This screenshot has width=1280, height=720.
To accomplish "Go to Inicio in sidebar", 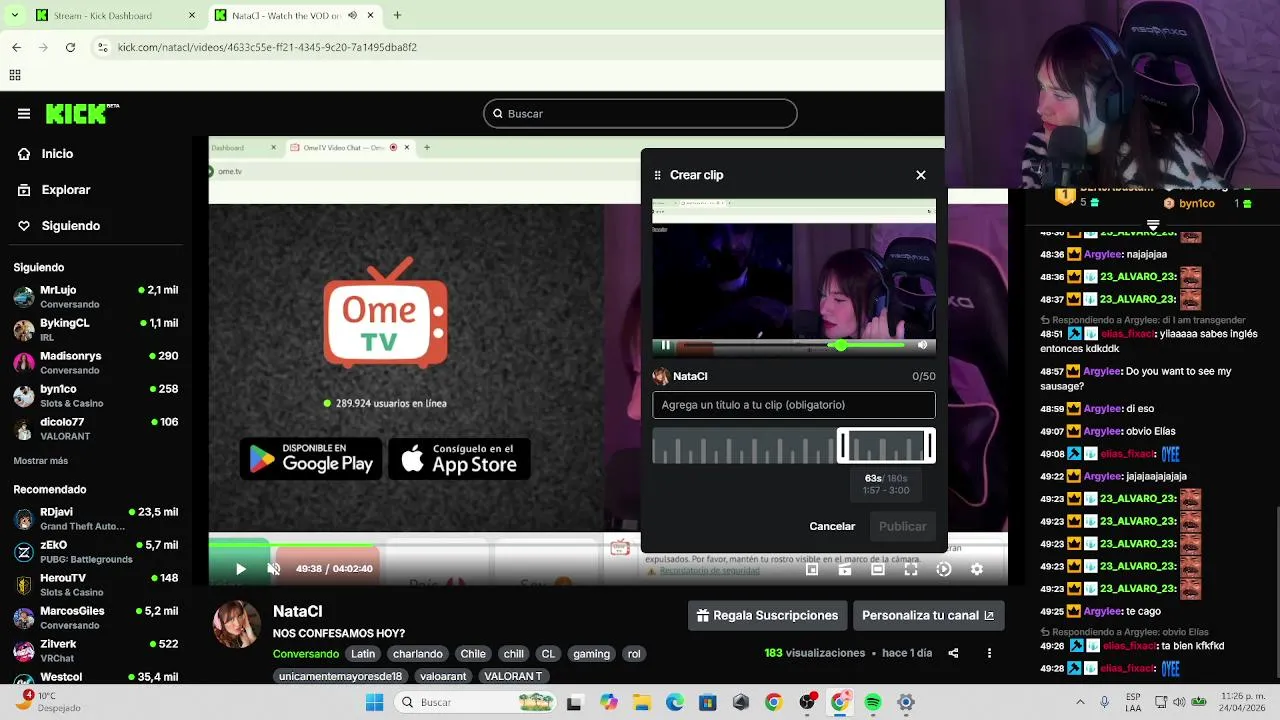I will 58,154.
